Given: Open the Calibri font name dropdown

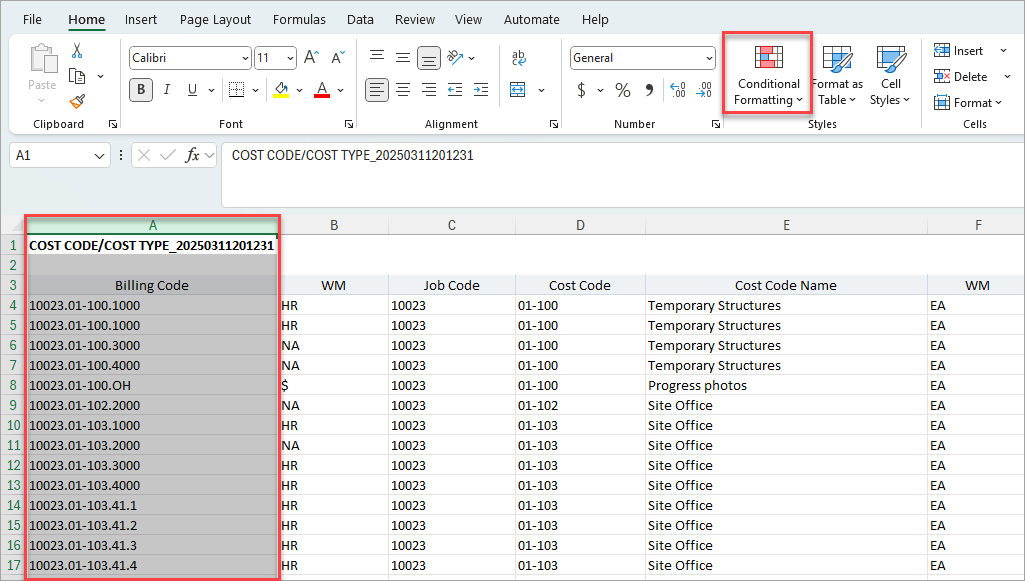Looking at the screenshot, I should [245, 58].
